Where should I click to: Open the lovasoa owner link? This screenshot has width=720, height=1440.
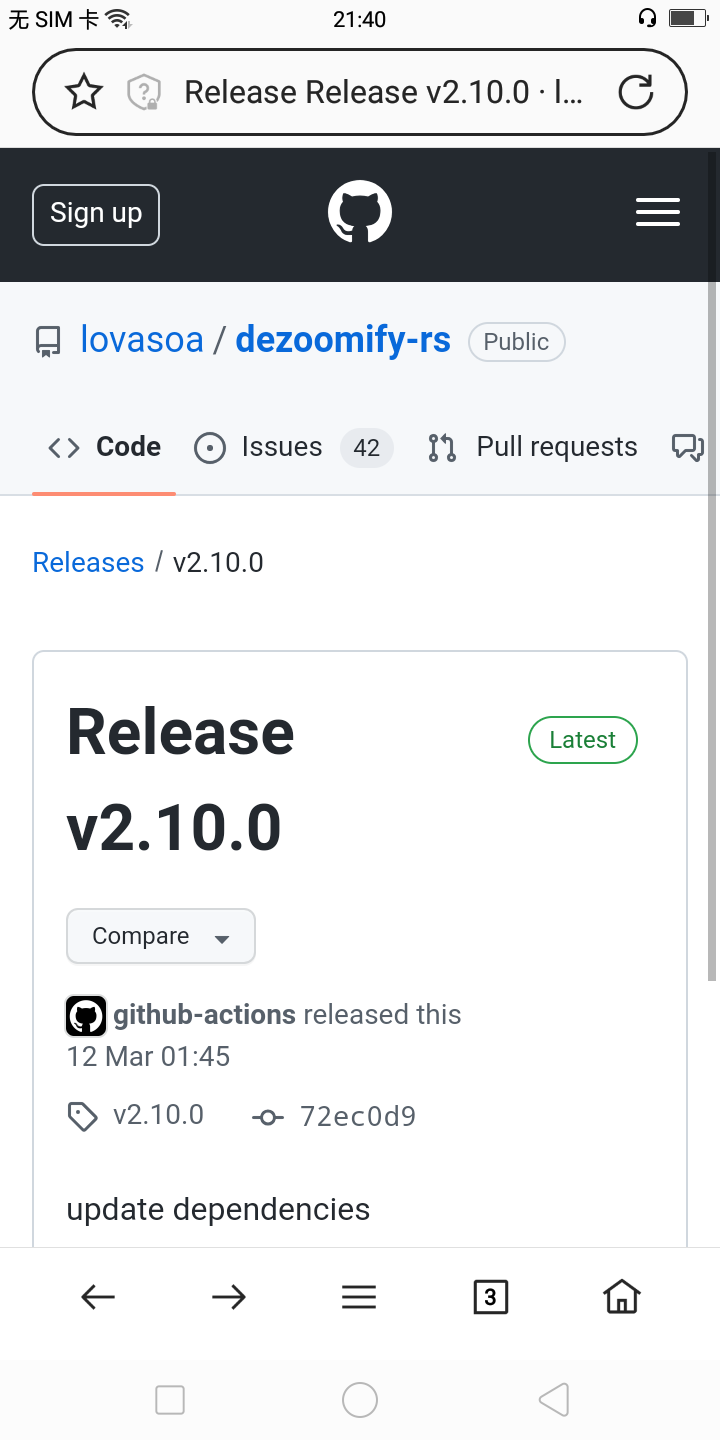(142, 340)
